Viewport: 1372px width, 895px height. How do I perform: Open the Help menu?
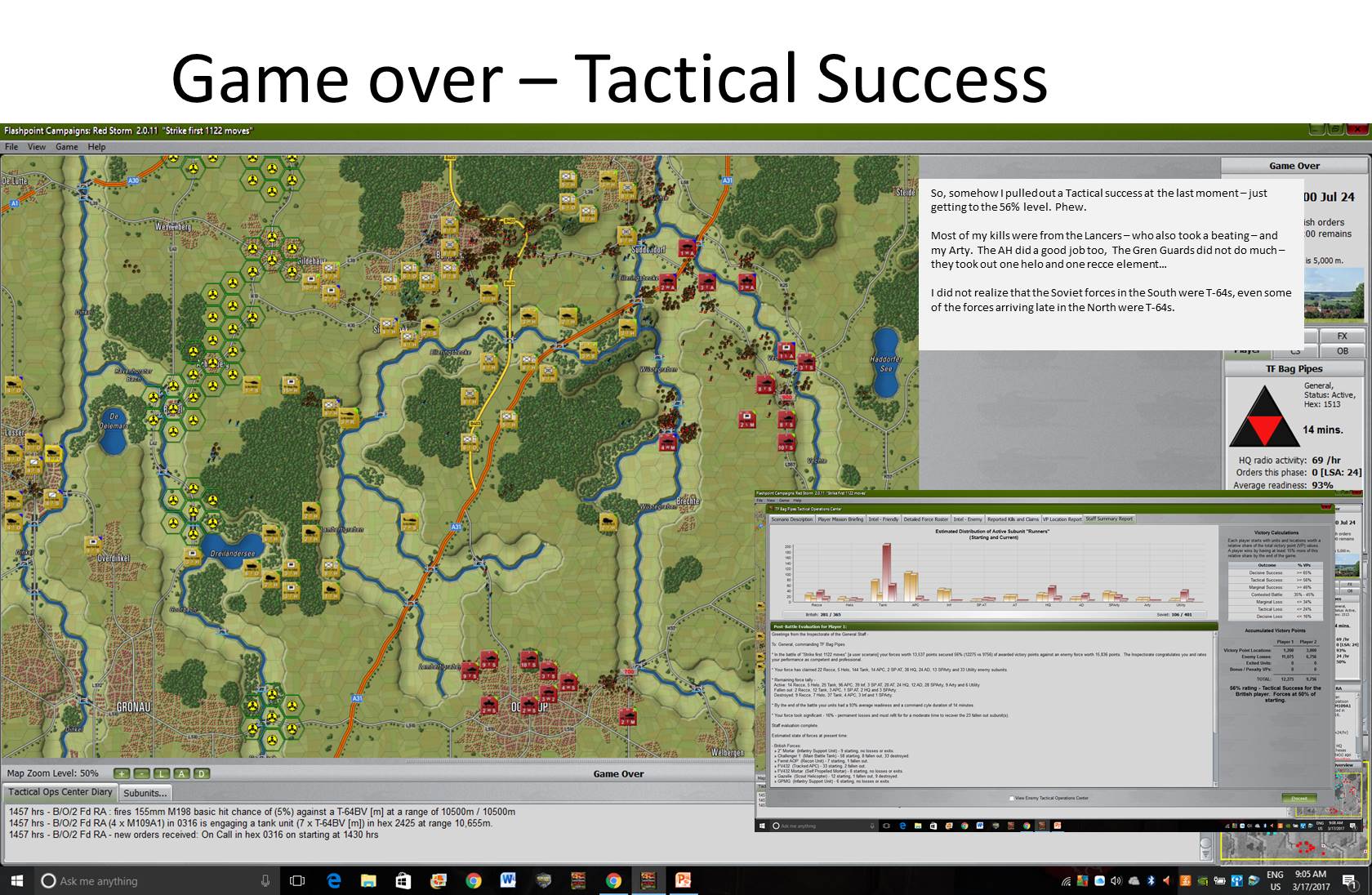click(x=96, y=147)
